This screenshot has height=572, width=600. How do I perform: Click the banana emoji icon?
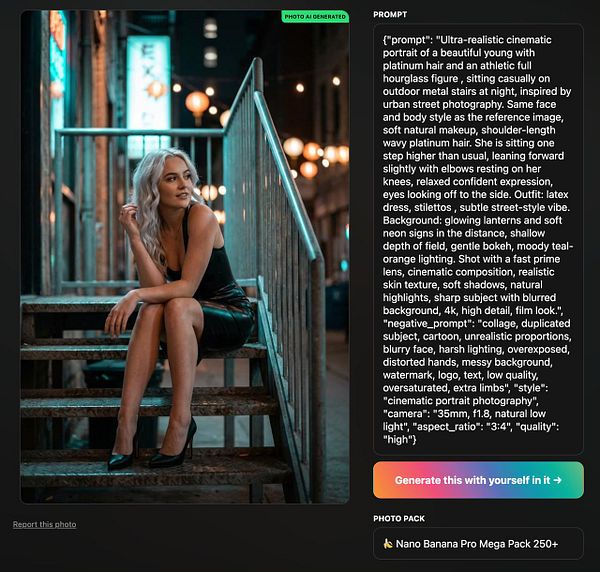pyautogui.click(x=388, y=543)
